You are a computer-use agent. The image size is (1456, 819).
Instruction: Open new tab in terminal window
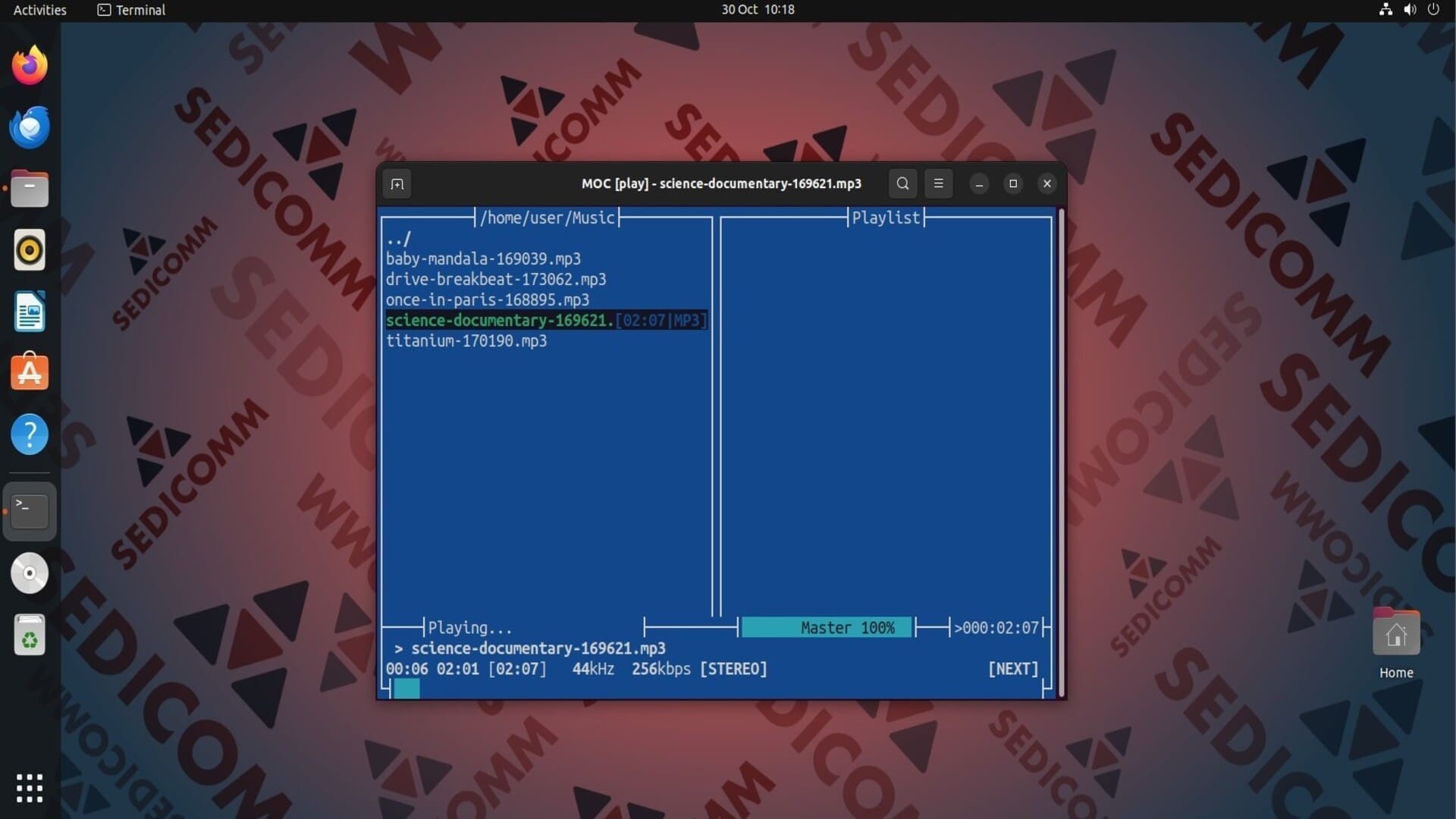[397, 184]
